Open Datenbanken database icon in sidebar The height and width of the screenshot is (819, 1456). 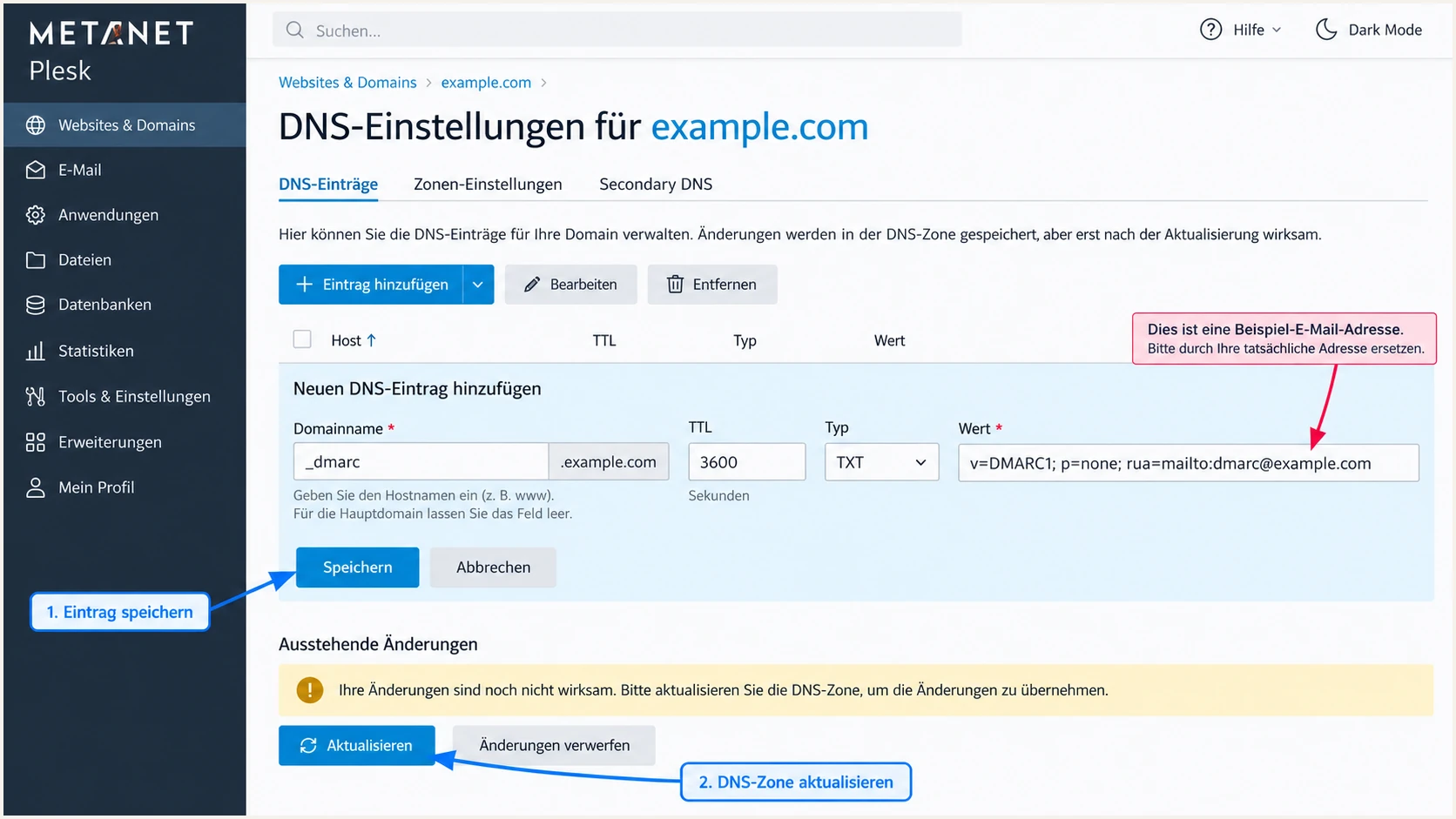point(36,305)
